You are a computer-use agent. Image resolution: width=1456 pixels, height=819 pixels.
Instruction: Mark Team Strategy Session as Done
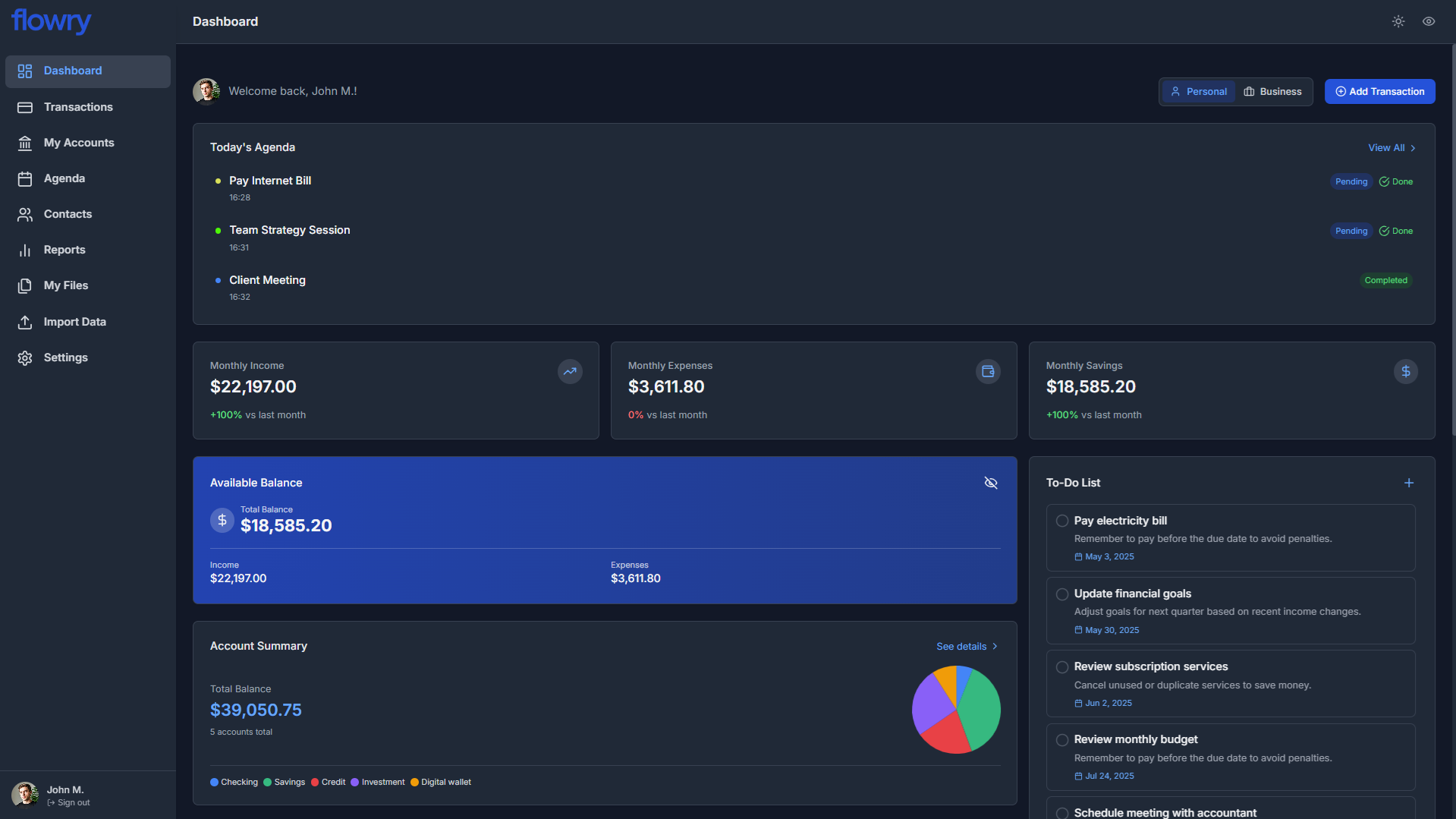point(1396,231)
